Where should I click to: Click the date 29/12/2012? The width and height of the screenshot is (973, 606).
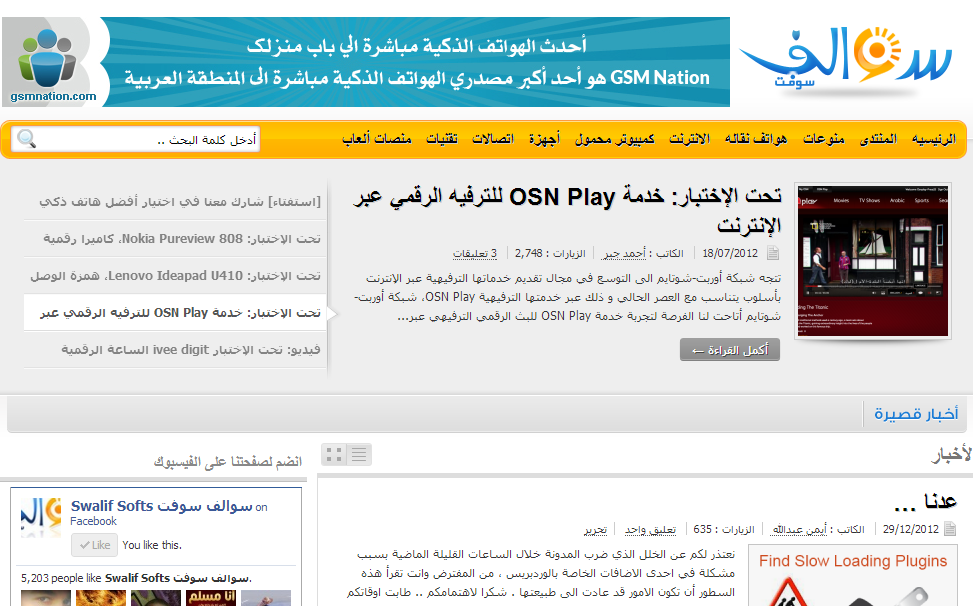coord(910,530)
